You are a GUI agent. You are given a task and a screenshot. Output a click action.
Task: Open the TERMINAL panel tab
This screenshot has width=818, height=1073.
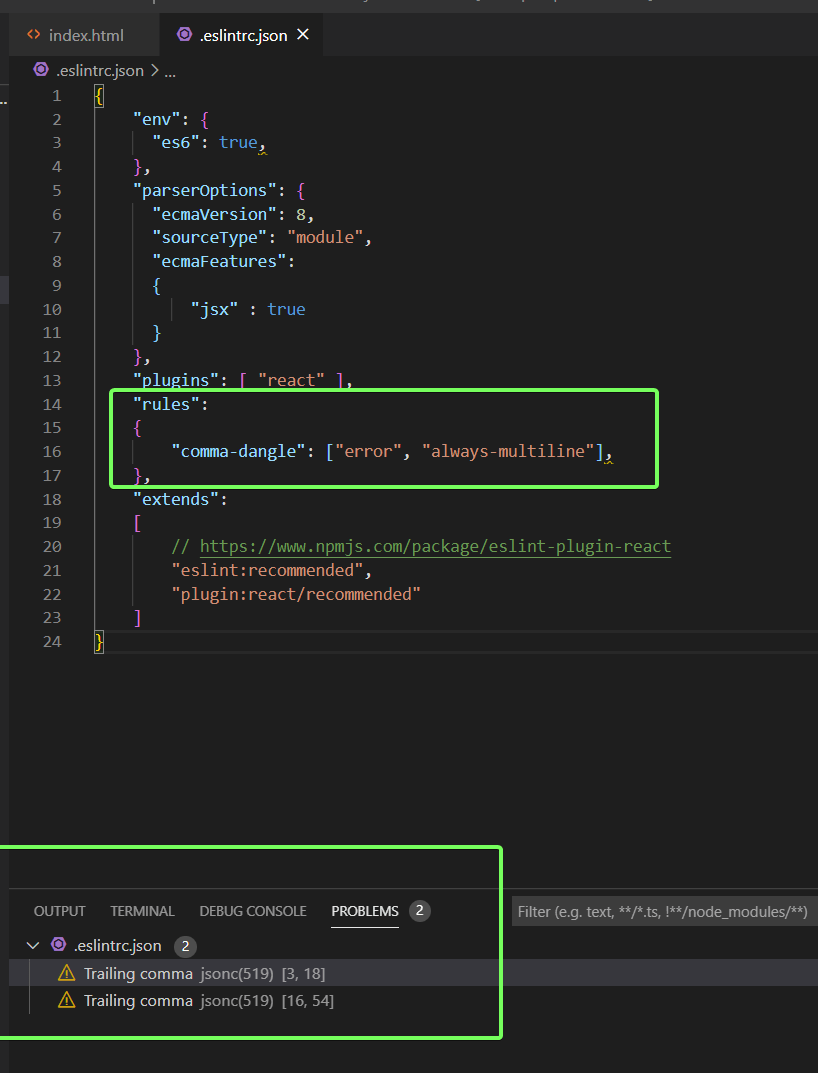[x=142, y=911]
